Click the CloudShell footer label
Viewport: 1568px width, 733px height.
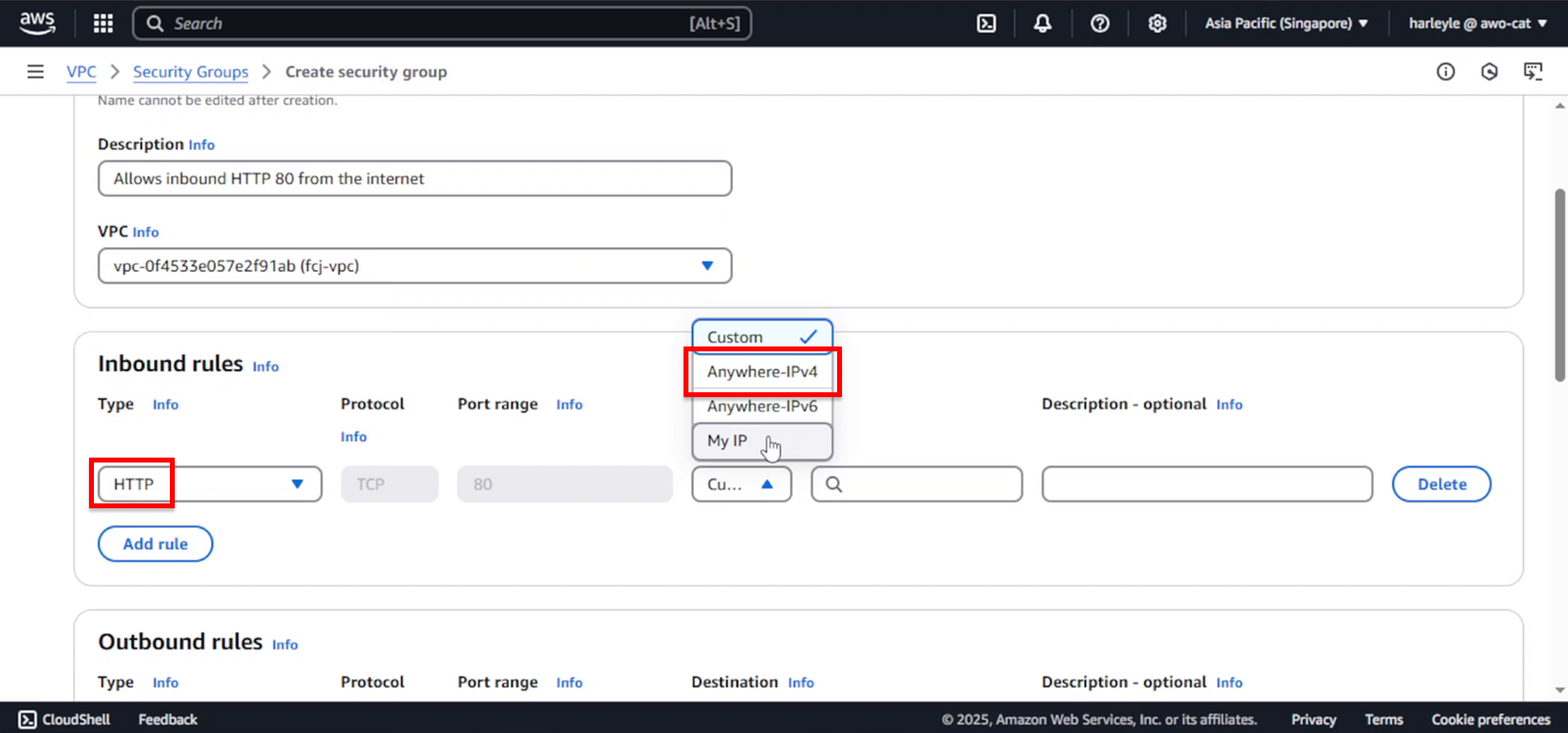coord(76,719)
